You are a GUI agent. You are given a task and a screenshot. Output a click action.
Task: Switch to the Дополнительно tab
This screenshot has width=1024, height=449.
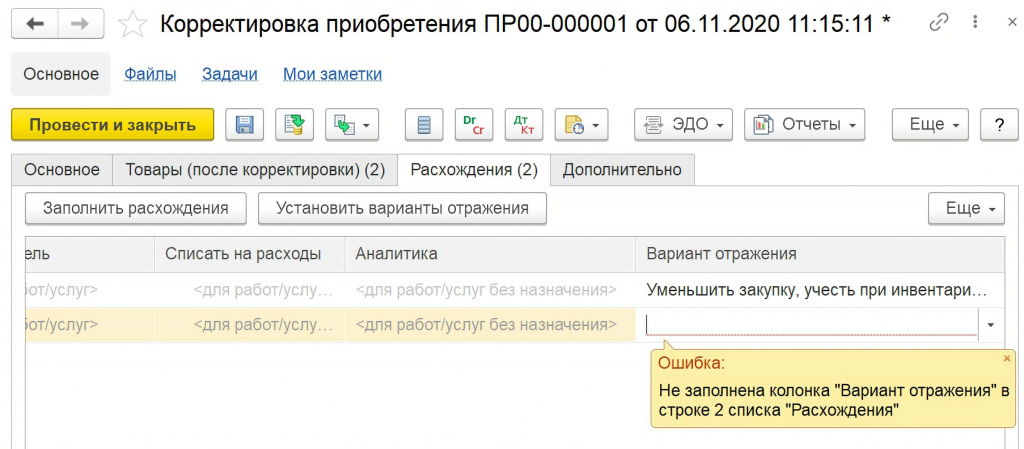pyautogui.click(x=622, y=170)
